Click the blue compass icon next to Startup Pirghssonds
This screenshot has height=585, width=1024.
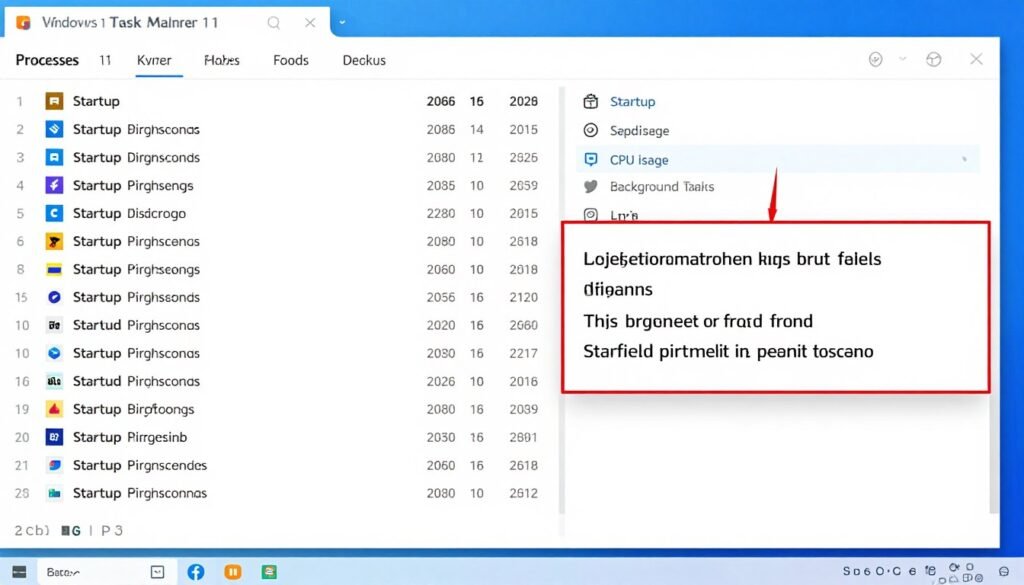[x=55, y=297]
